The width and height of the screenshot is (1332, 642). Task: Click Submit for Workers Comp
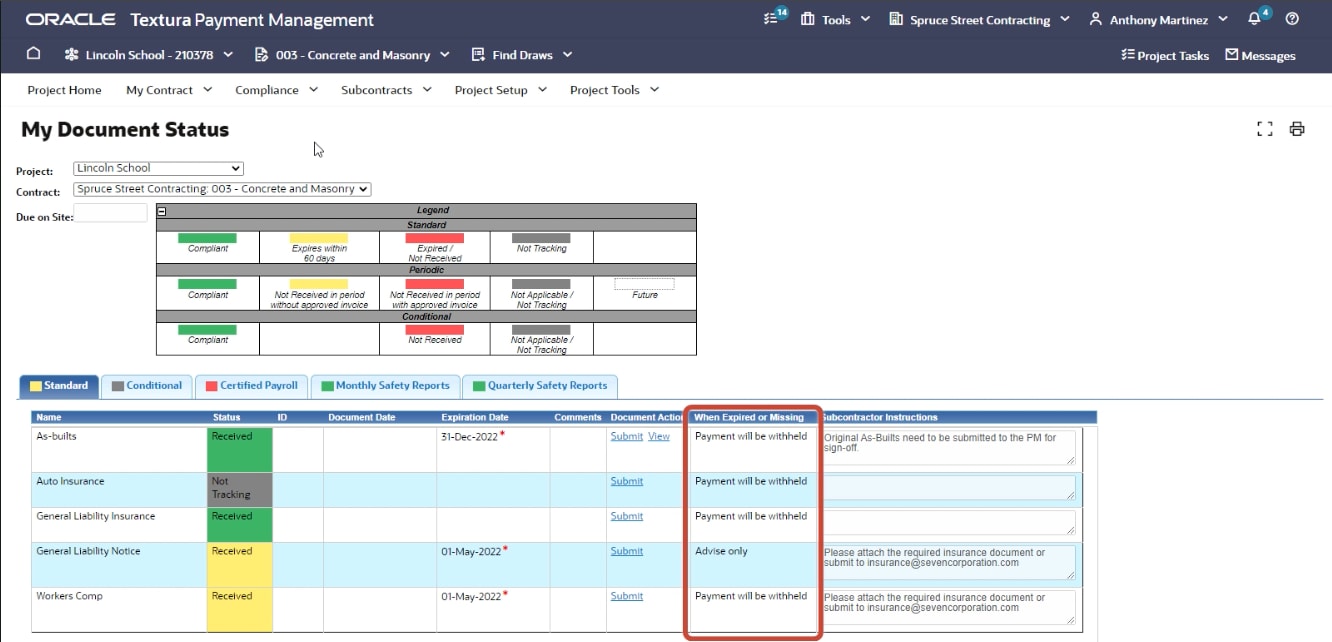626,596
